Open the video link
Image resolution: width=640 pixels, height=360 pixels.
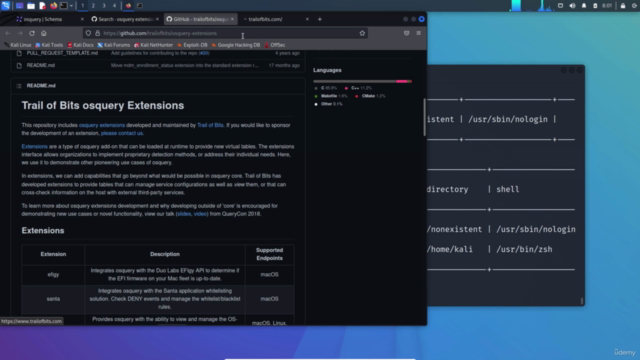click(200, 214)
